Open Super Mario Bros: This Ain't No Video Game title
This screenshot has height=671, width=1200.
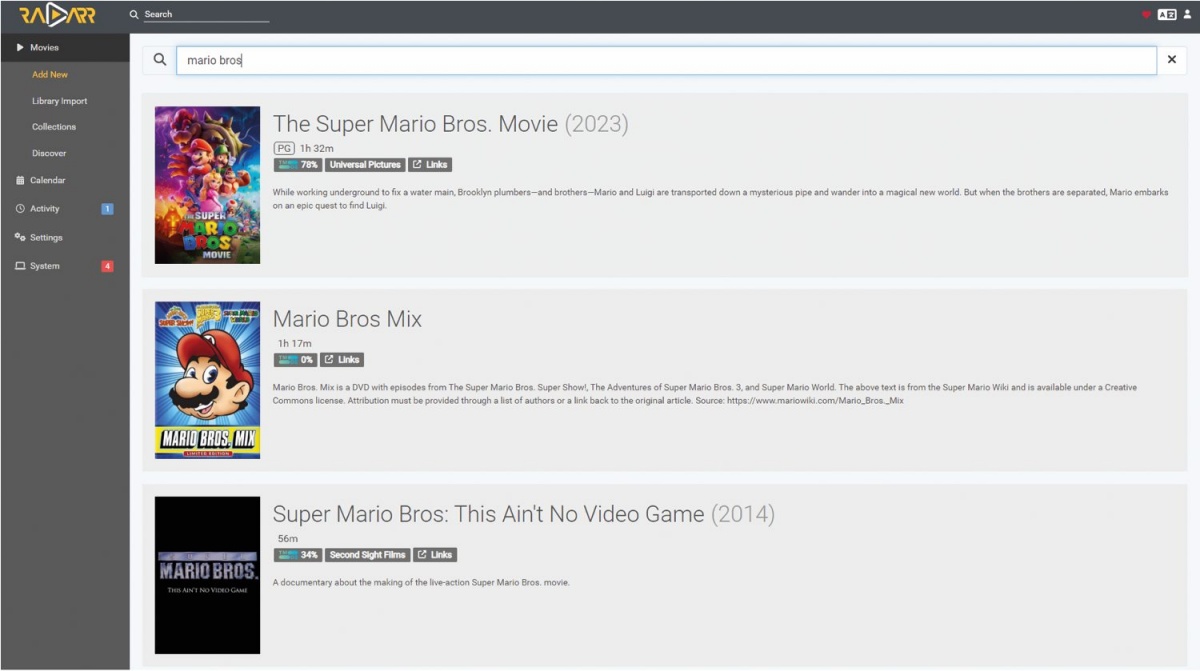pyautogui.click(x=523, y=514)
